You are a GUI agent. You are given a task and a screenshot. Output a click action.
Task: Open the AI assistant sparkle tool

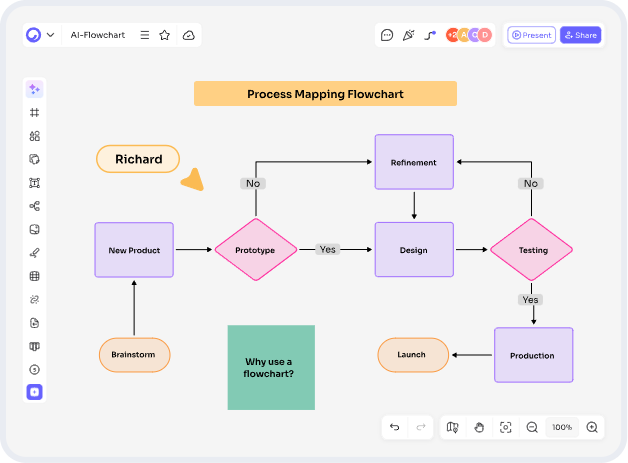tap(34, 89)
